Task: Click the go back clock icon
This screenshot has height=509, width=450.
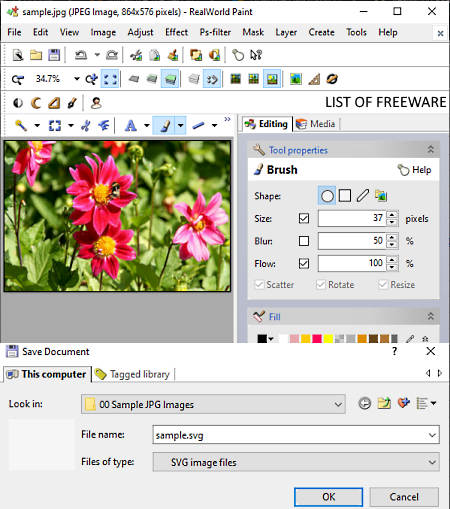Action: (365, 404)
